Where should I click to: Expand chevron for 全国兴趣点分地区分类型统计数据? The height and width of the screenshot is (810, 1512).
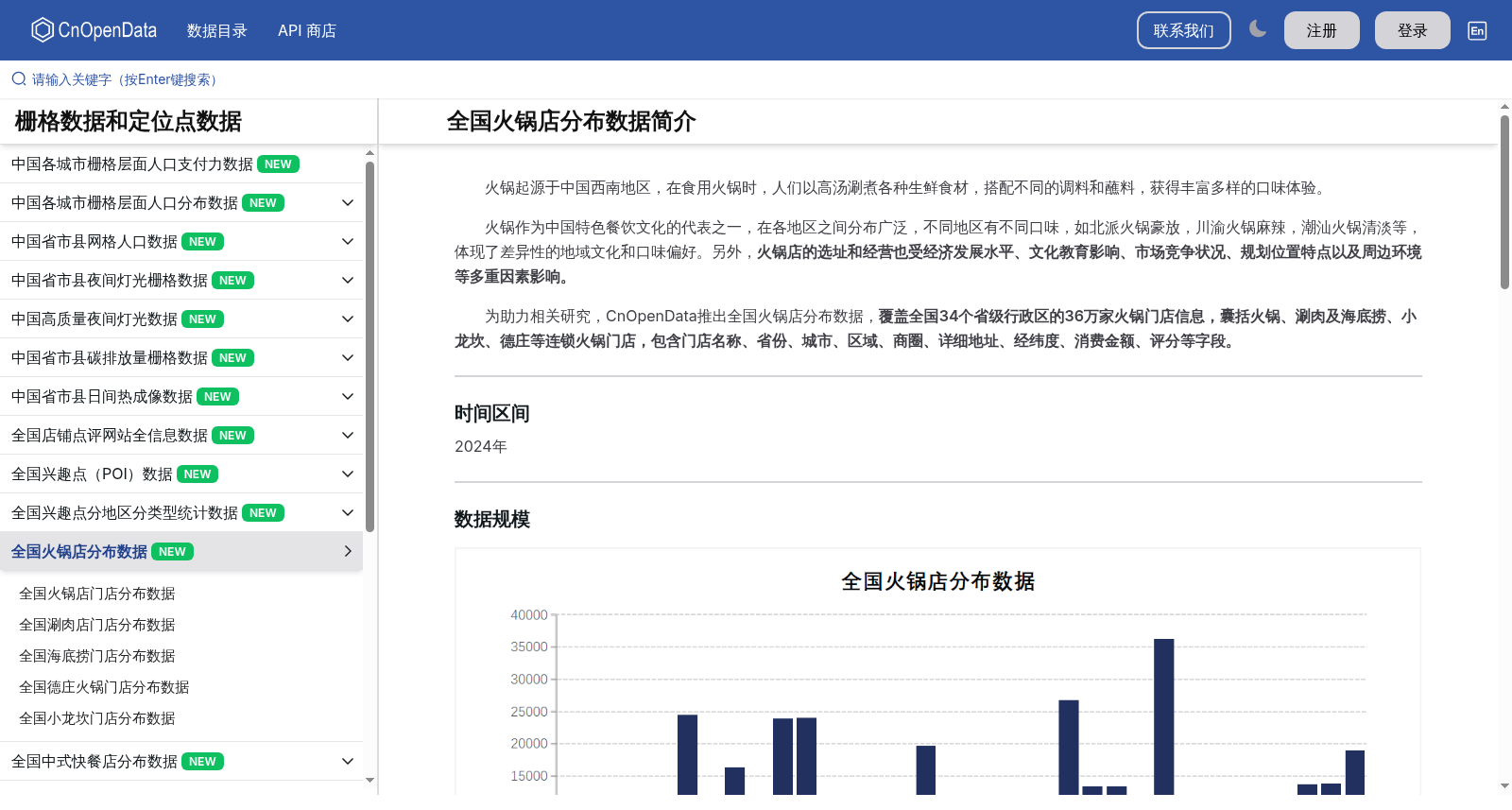click(348, 512)
